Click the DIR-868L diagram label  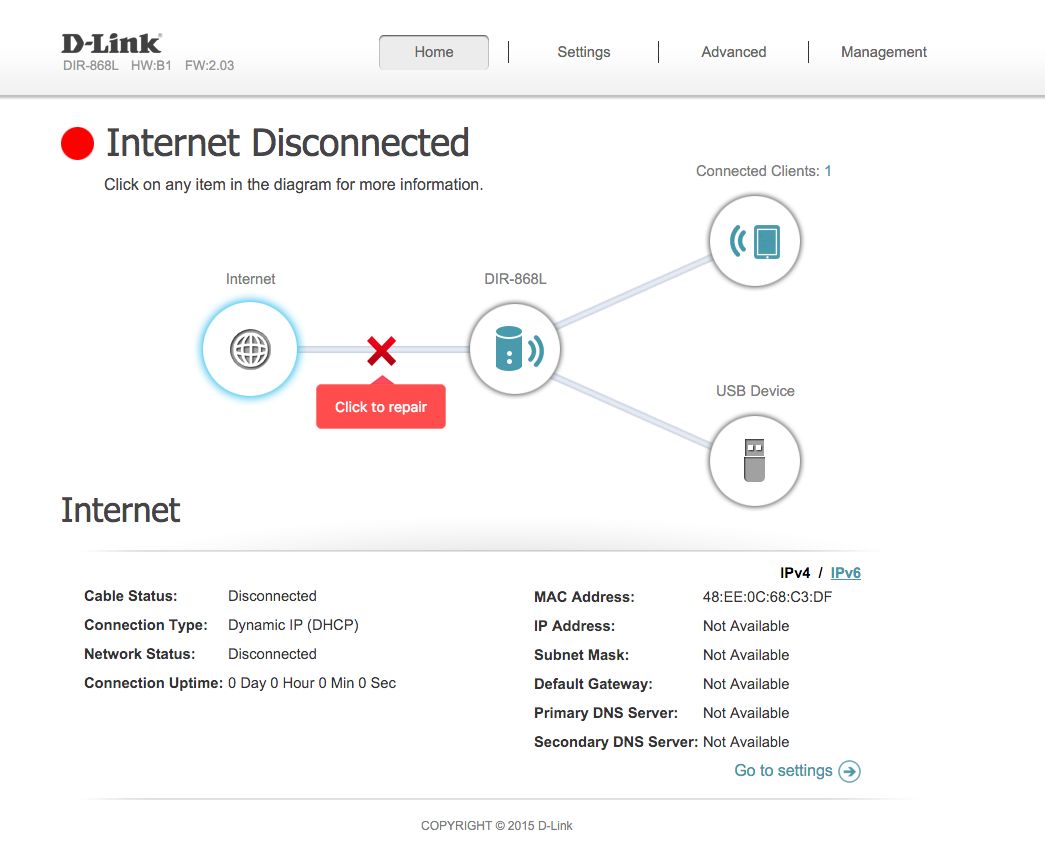pos(515,279)
